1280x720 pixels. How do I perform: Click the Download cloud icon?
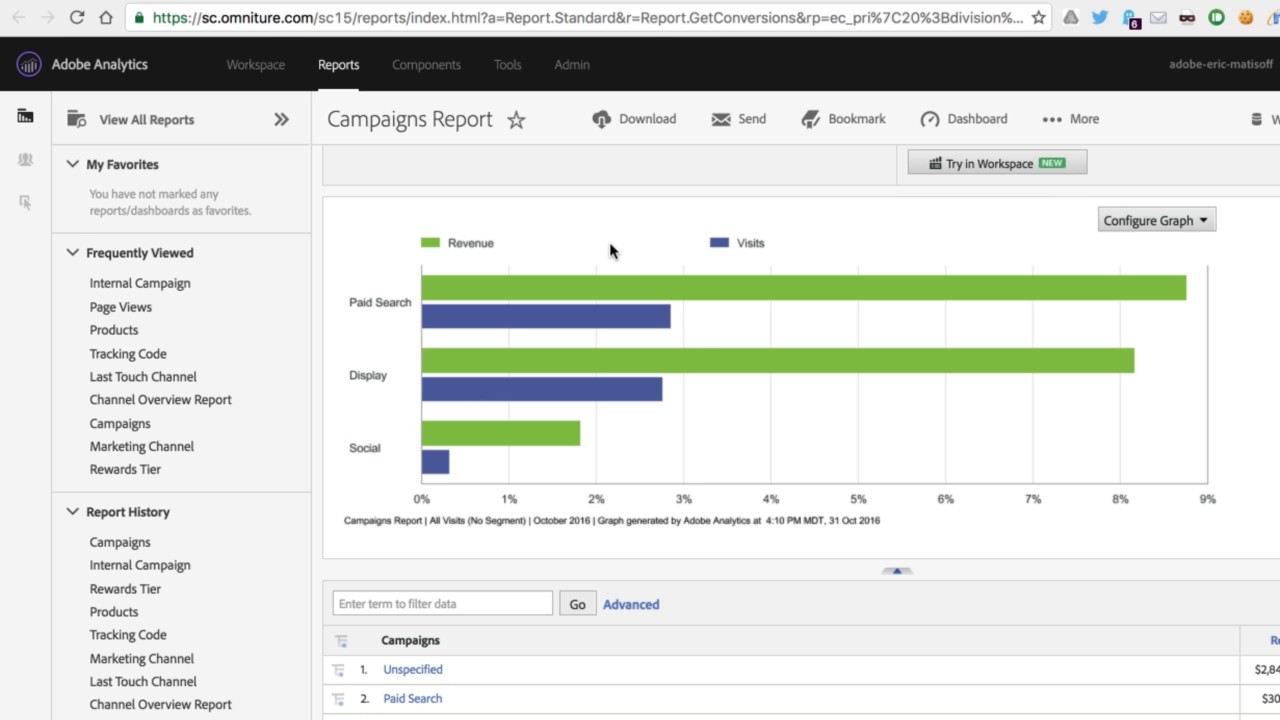602,119
